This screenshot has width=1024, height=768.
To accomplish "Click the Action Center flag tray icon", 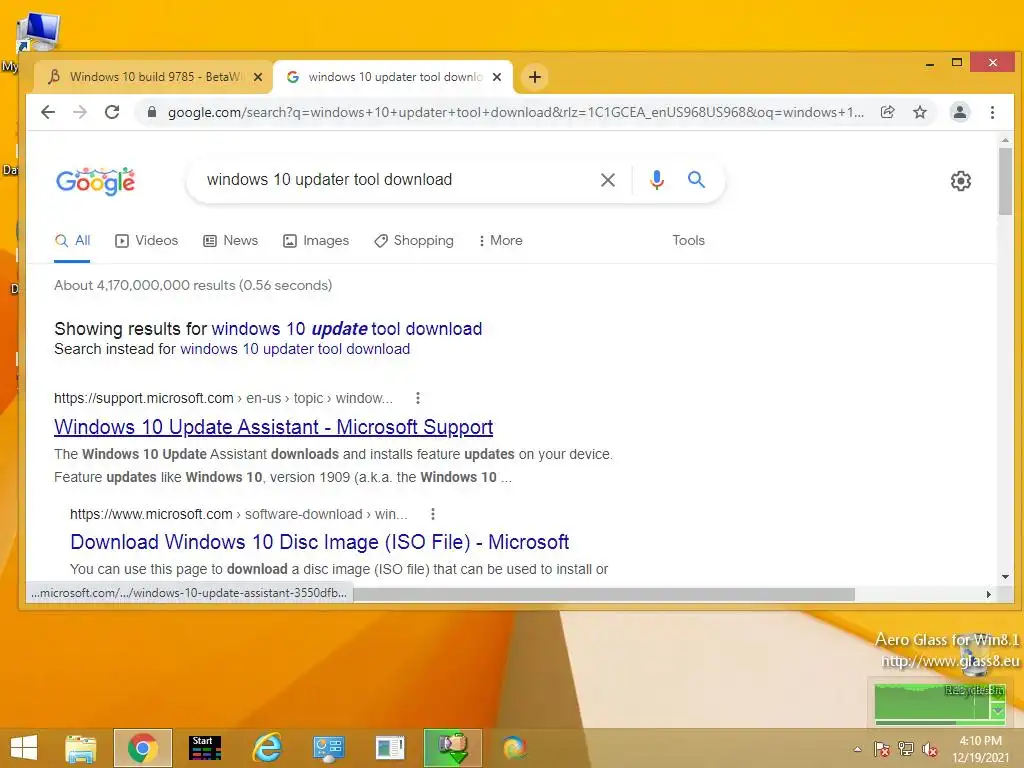I will [x=882, y=749].
